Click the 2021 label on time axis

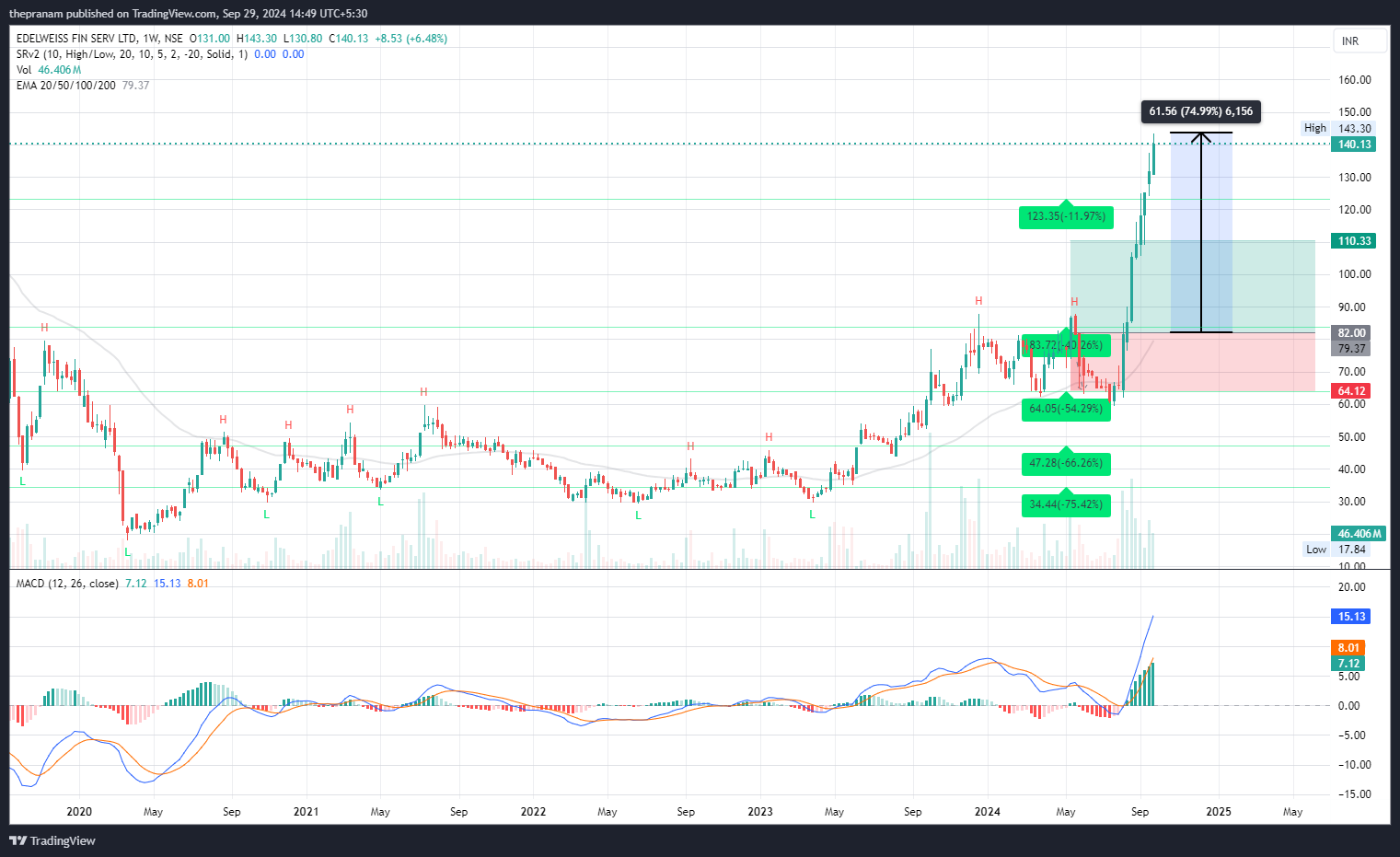(306, 812)
